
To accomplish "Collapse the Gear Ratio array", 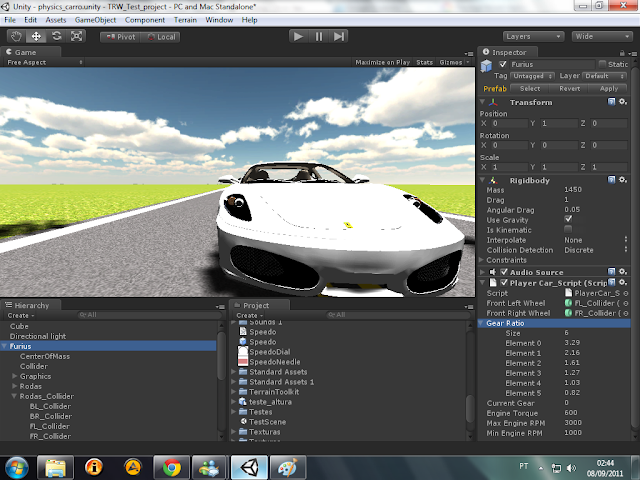I will click(x=481, y=323).
